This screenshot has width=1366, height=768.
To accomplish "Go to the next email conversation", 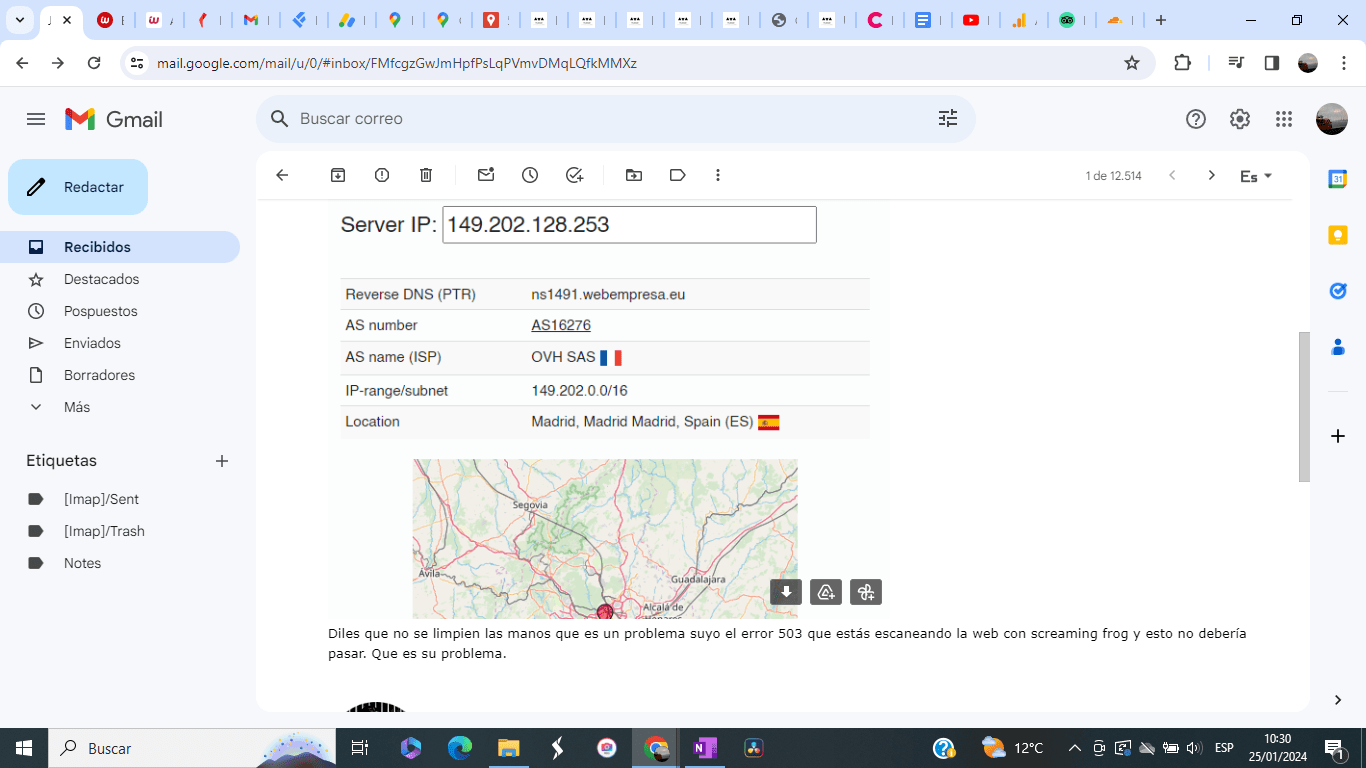I will click(x=1212, y=175).
